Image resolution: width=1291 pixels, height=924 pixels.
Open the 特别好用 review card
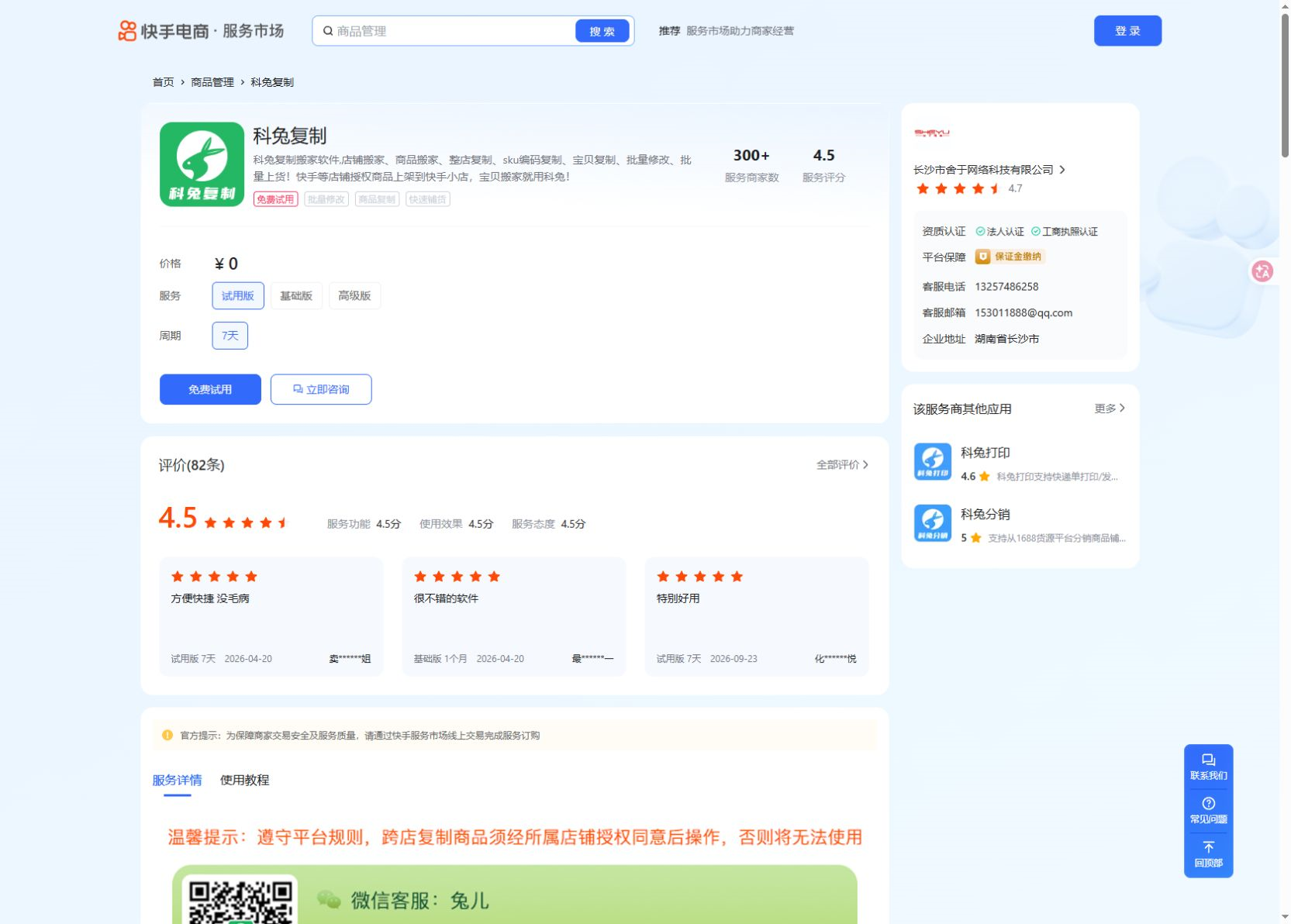(757, 617)
